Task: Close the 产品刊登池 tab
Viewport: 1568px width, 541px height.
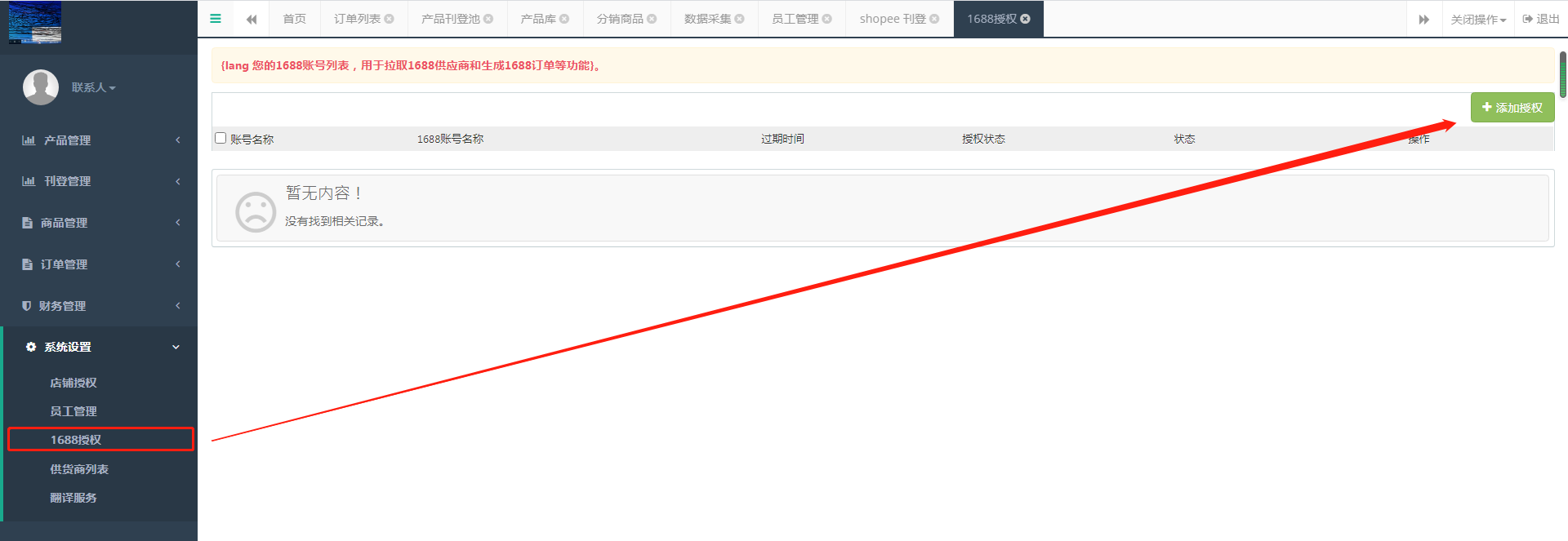Action: pyautogui.click(x=488, y=19)
